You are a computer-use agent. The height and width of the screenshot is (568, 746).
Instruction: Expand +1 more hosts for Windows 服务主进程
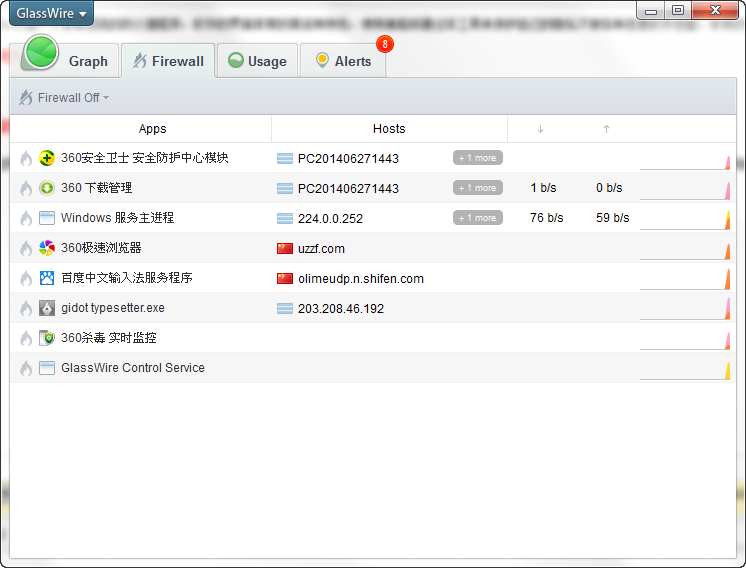[x=478, y=218]
